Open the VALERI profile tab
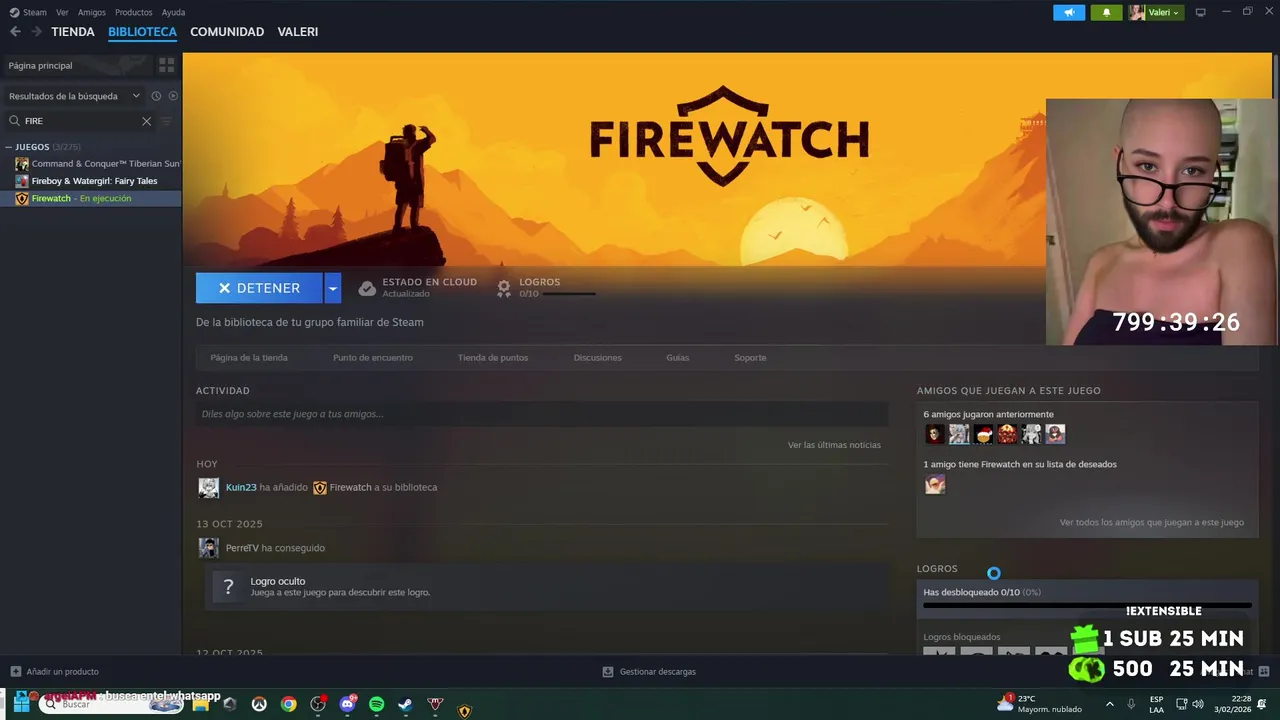This screenshot has width=1280, height=720. [298, 32]
